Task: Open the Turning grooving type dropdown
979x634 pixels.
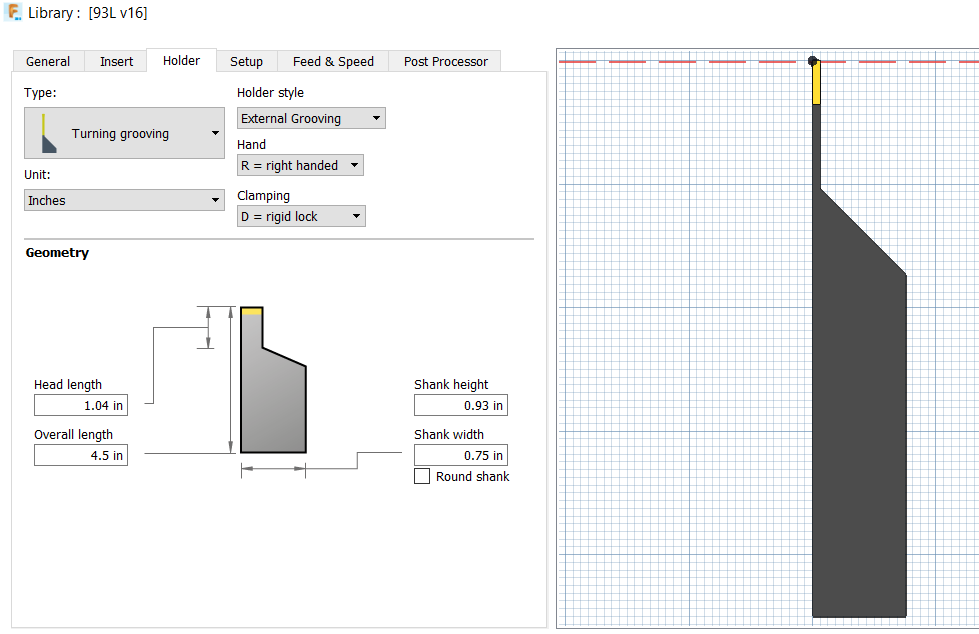Action: click(x=124, y=133)
